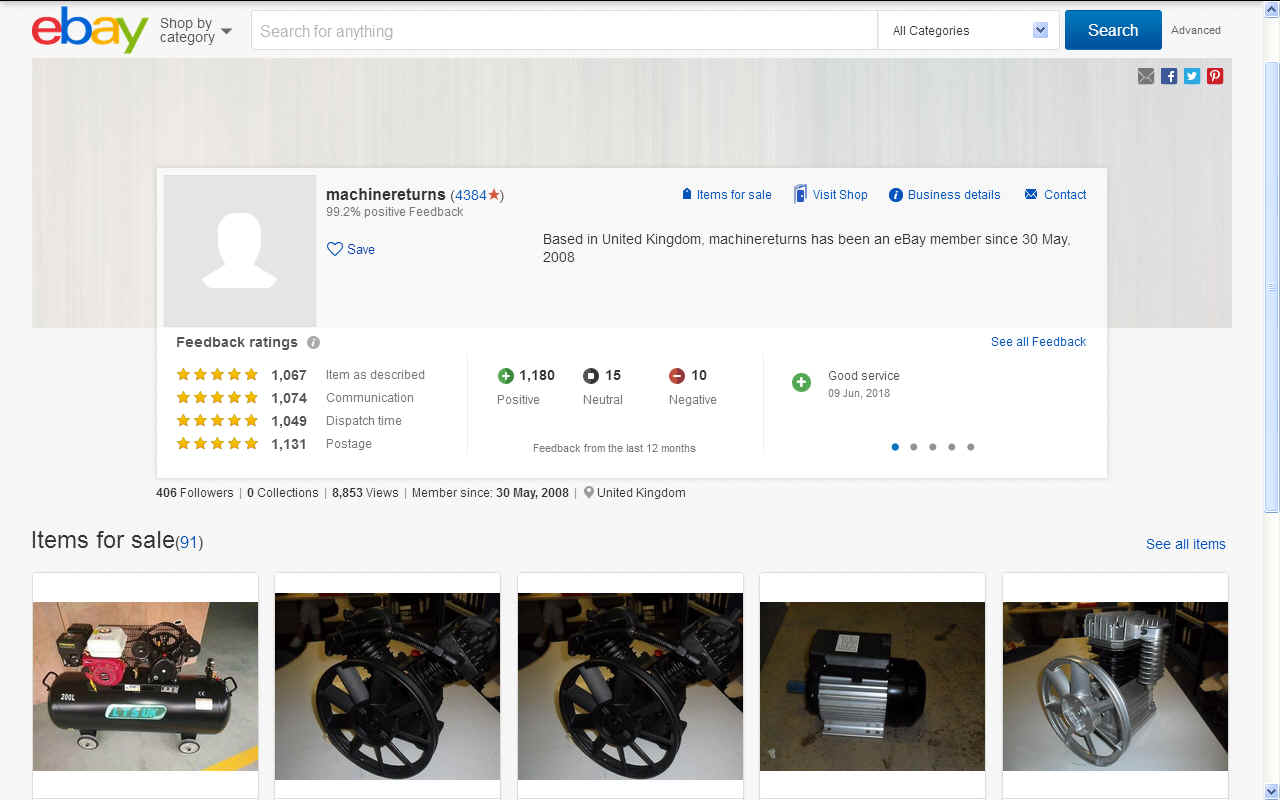Click the 99.2% positive Feedback text
Viewport: 1280px width, 800px height.
pyautogui.click(x=395, y=212)
